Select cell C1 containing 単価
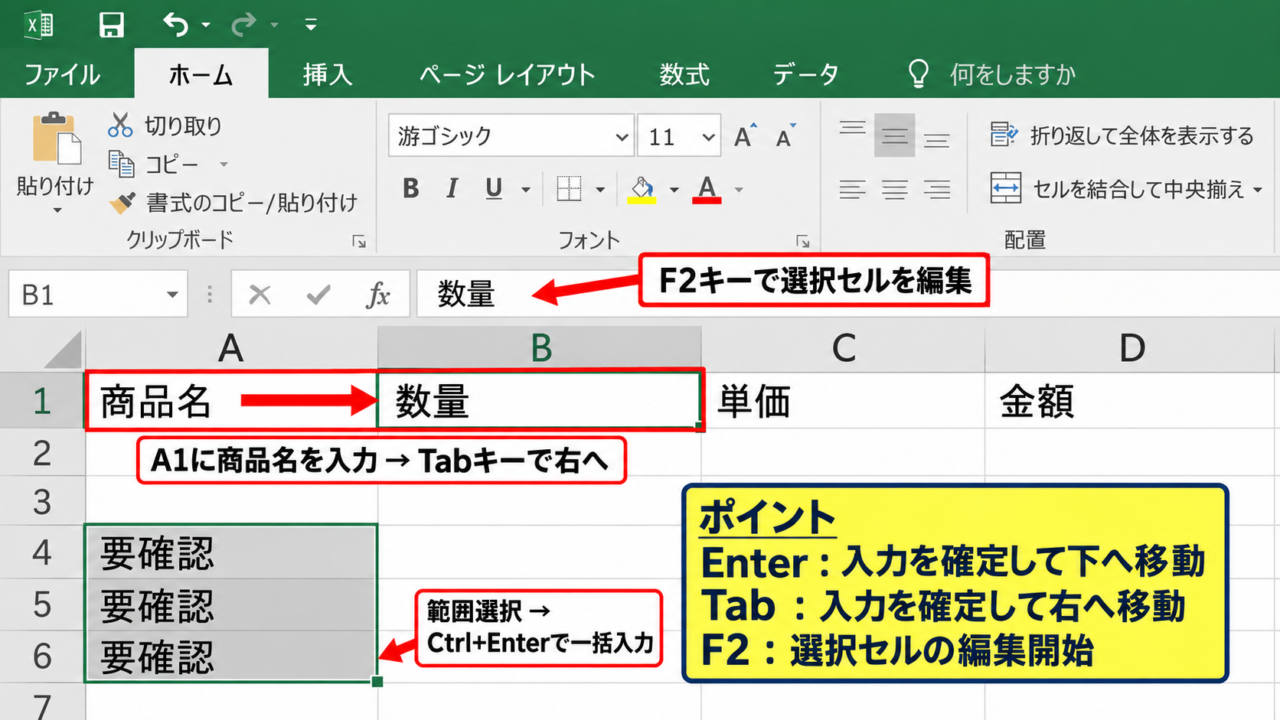The image size is (1280, 720). (843, 402)
